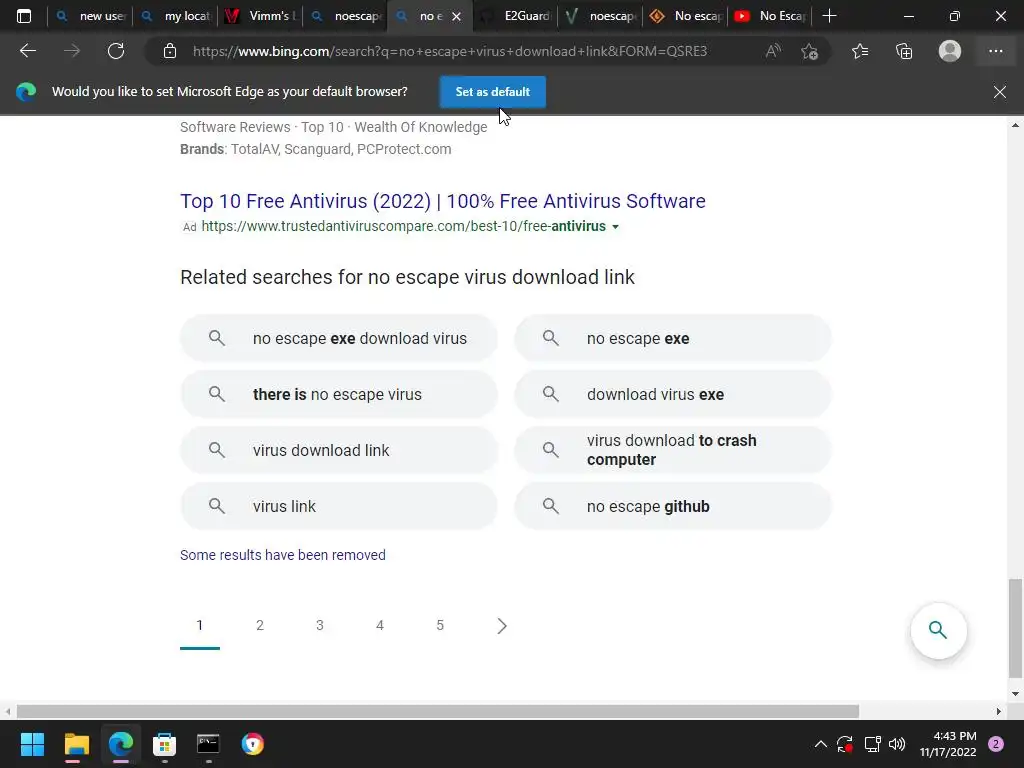Switch to the 'my locat' tab
This screenshot has width=1024, height=768.
coord(175,16)
